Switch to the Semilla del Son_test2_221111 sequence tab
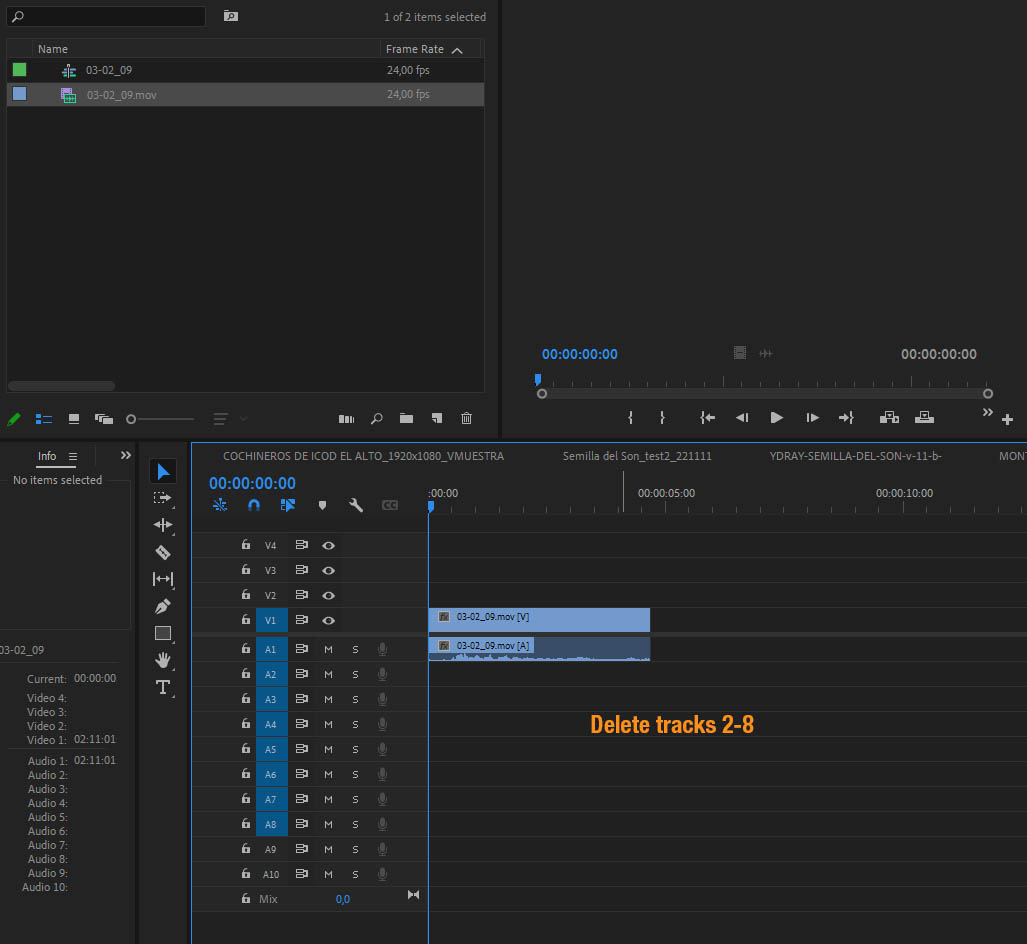Image resolution: width=1027 pixels, height=944 pixels. pyautogui.click(x=636, y=455)
